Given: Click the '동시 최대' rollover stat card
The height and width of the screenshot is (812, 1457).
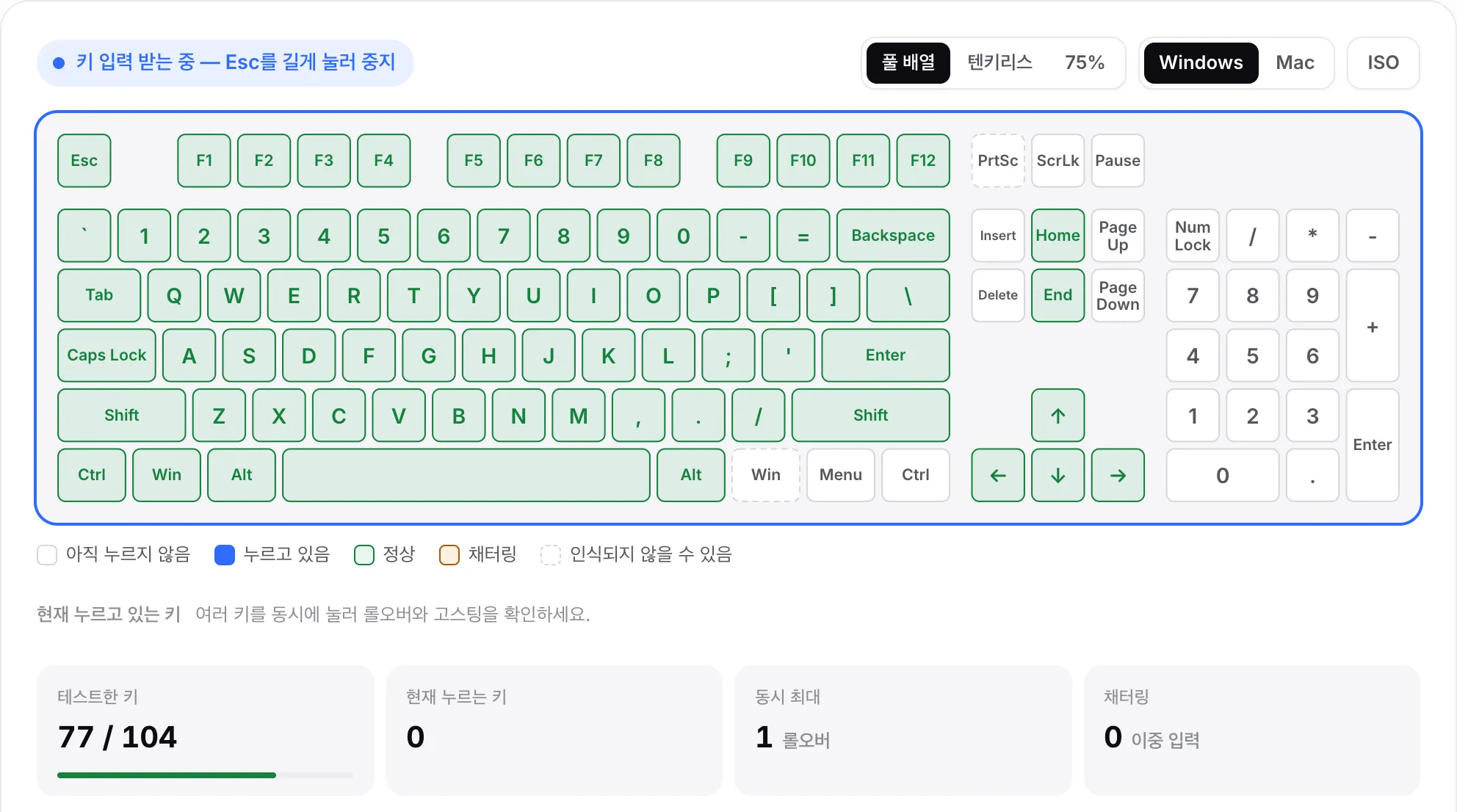Looking at the screenshot, I should pos(903,731).
